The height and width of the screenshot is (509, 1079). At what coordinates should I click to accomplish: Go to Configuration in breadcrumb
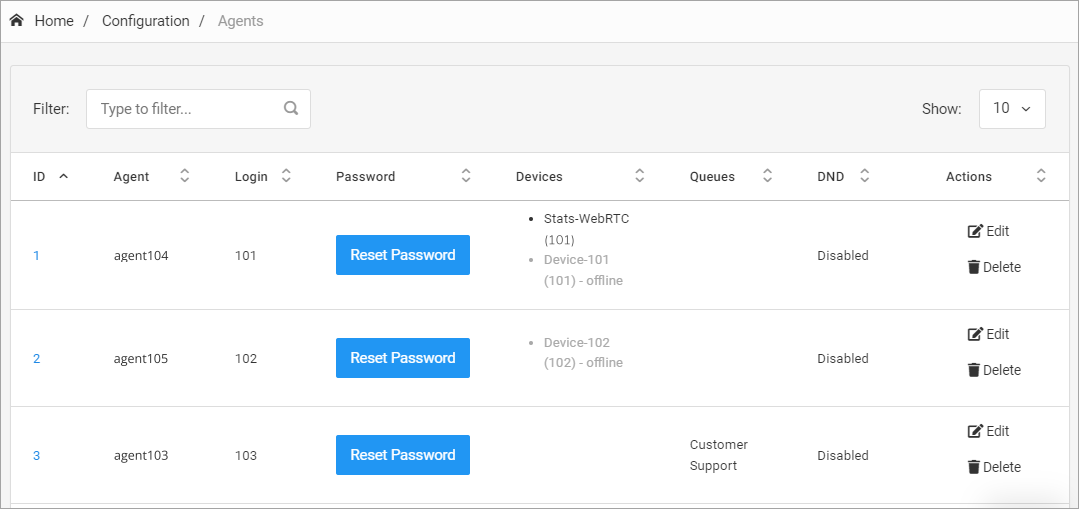tap(146, 21)
